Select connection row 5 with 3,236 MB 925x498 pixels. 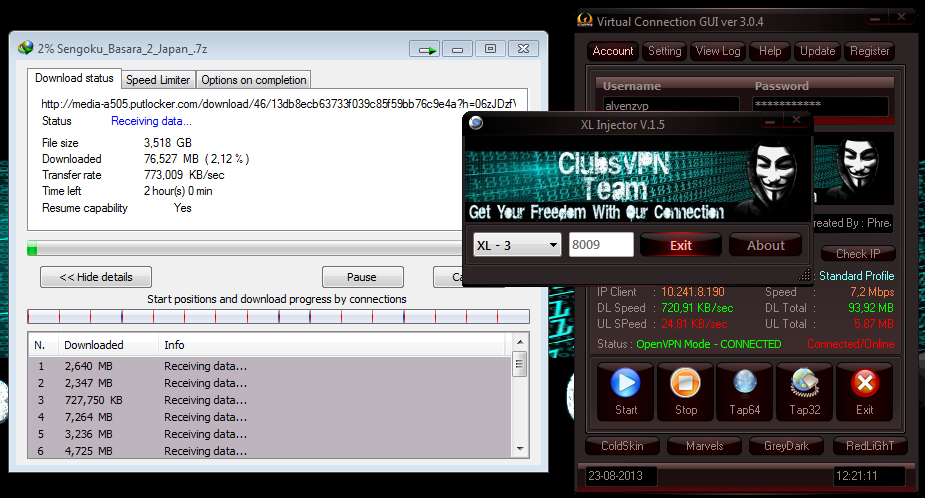[x=270, y=434]
